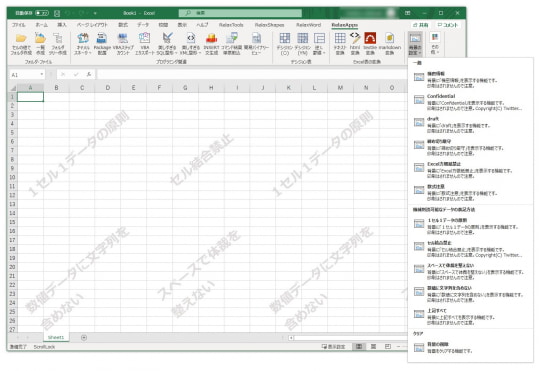Image resolution: width=540 pixels, height=371 pixels.
Task: Click the formula bar input field
Action: pos(251,74)
